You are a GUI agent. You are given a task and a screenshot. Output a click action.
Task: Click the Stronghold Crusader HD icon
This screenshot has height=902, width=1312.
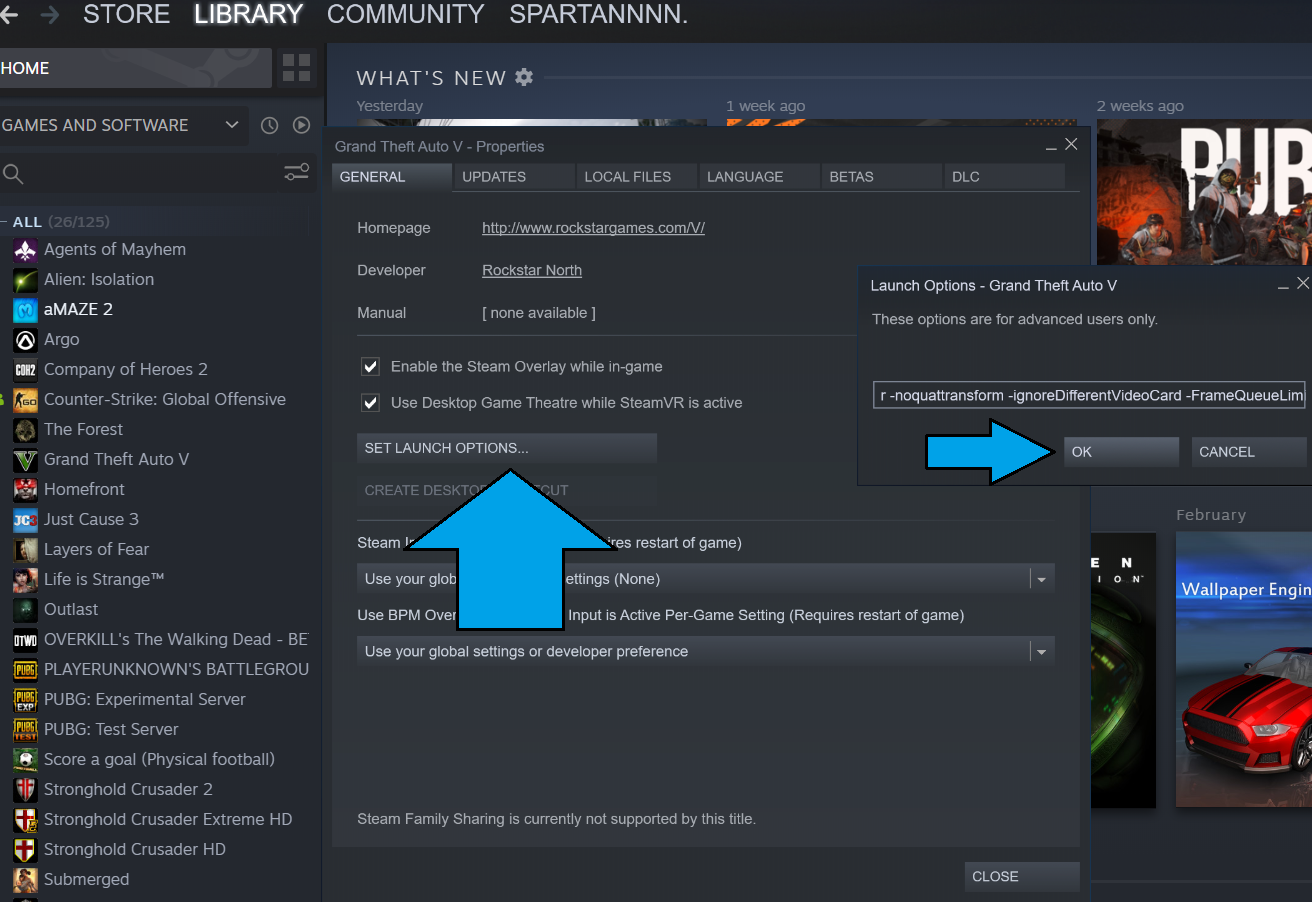click(25, 850)
